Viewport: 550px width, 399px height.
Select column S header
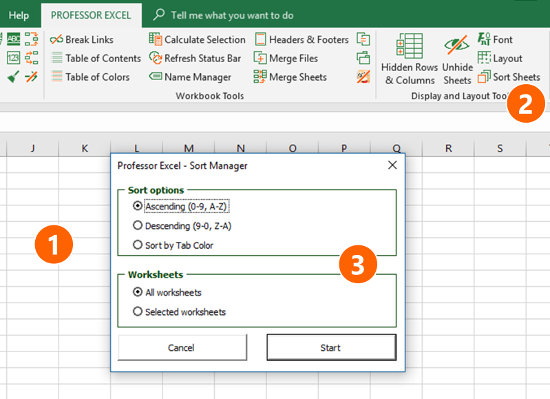point(500,148)
